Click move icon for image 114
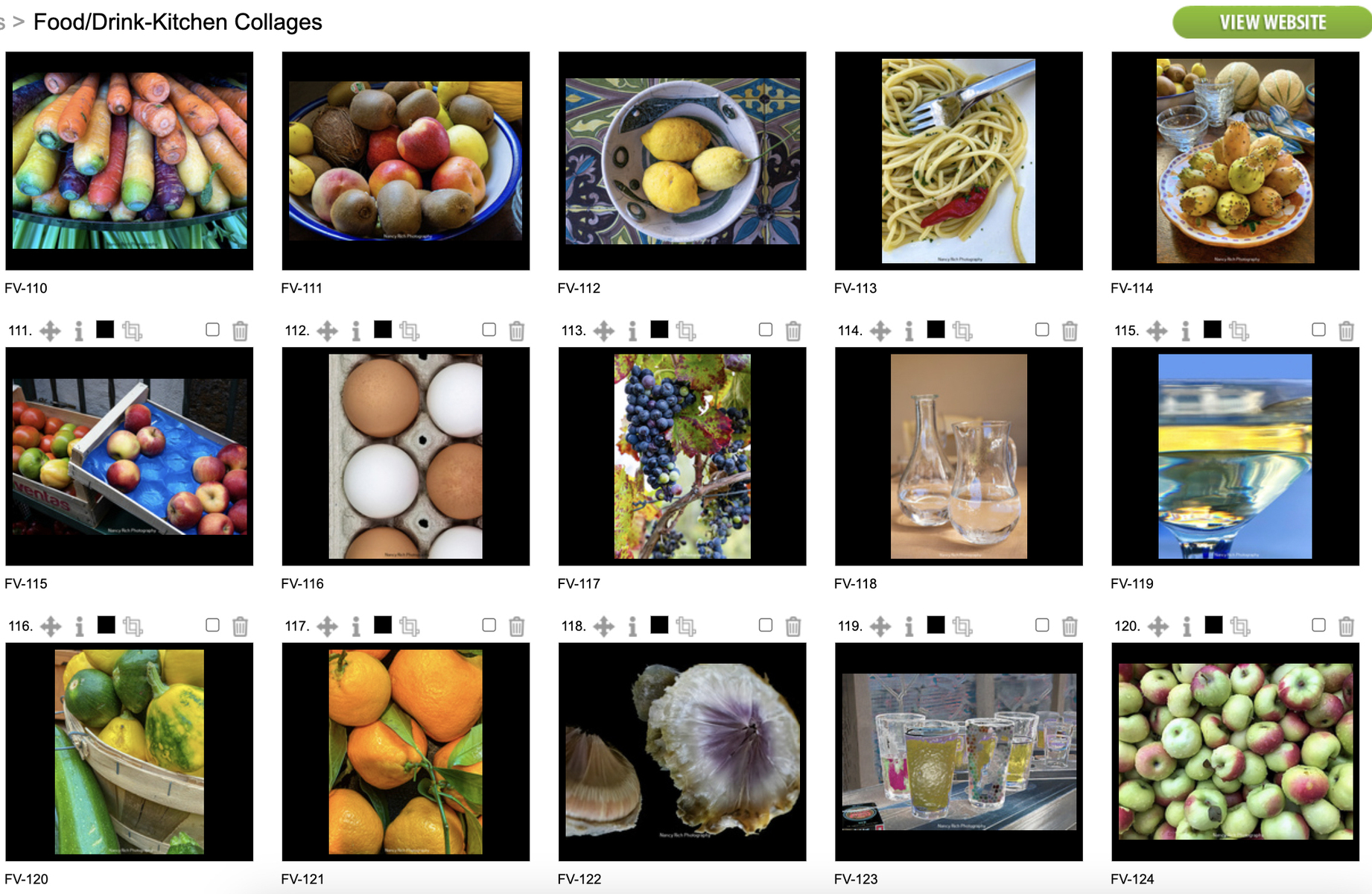Viewport: 1372px width, 894px height. (880, 331)
